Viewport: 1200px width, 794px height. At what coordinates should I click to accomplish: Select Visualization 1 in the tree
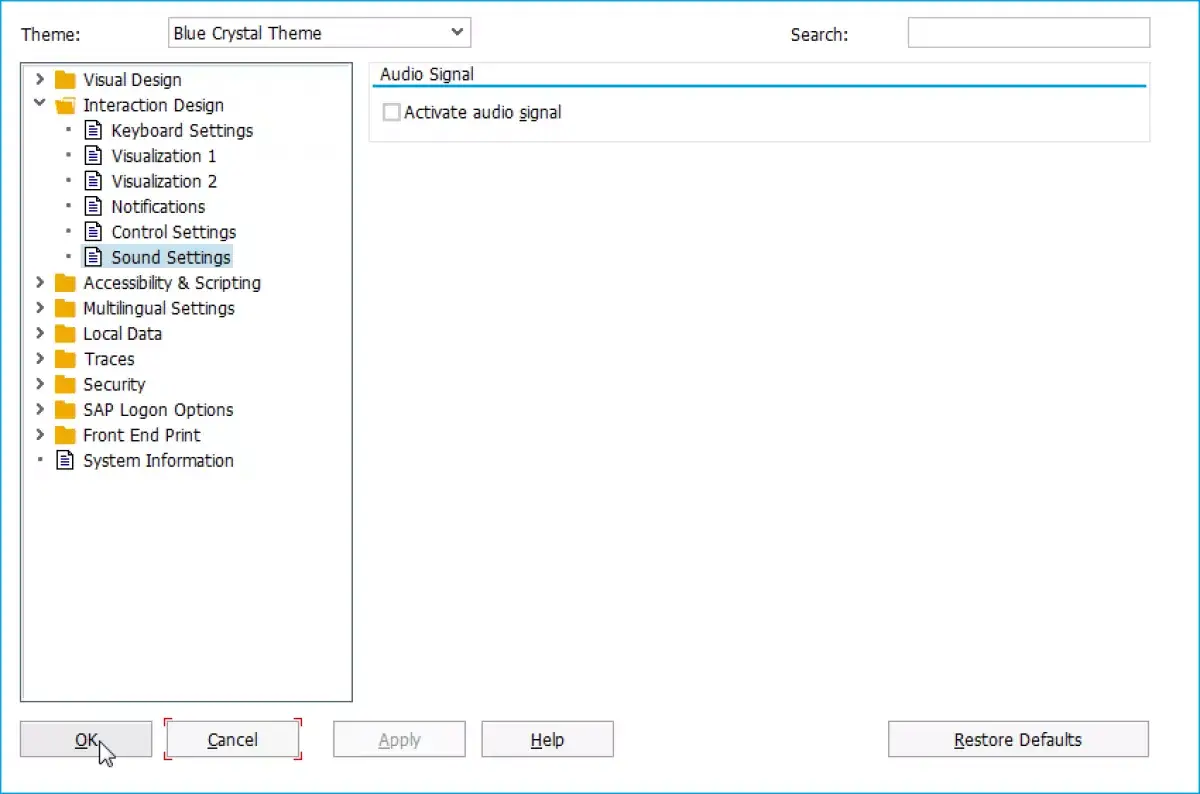click(x=164, y=156)
